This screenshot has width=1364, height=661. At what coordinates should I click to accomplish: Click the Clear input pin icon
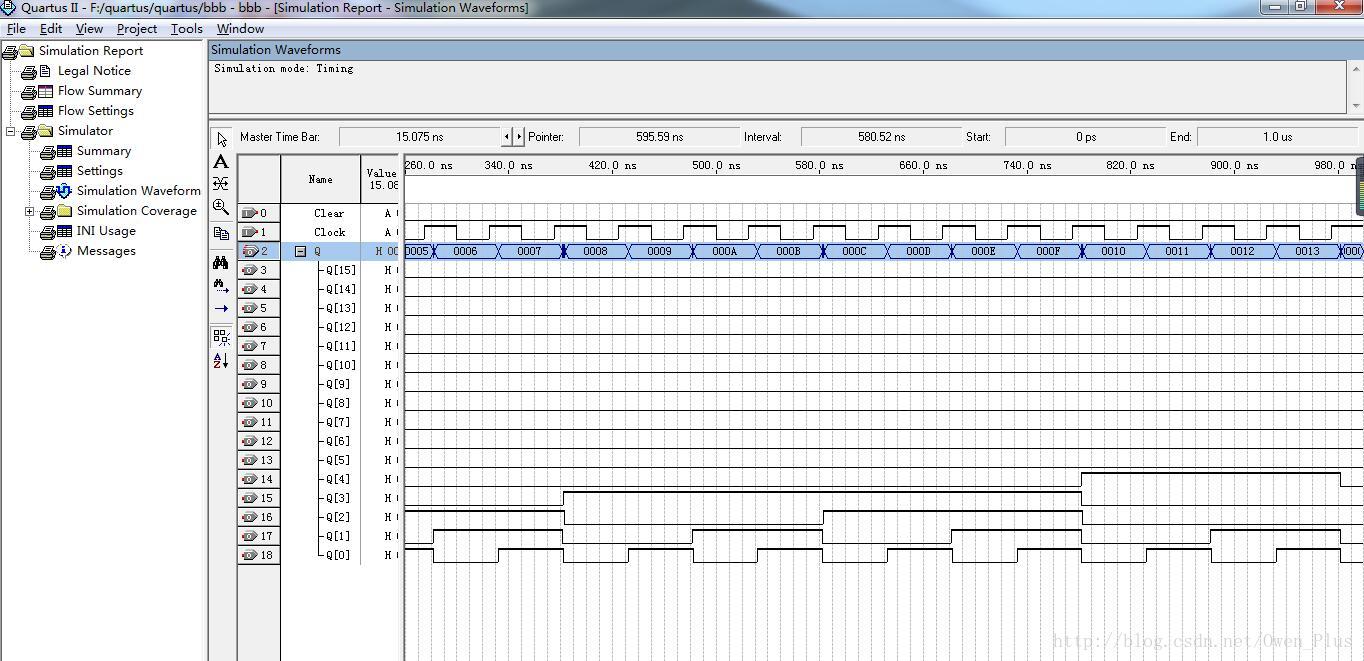(x=250, y=213)
